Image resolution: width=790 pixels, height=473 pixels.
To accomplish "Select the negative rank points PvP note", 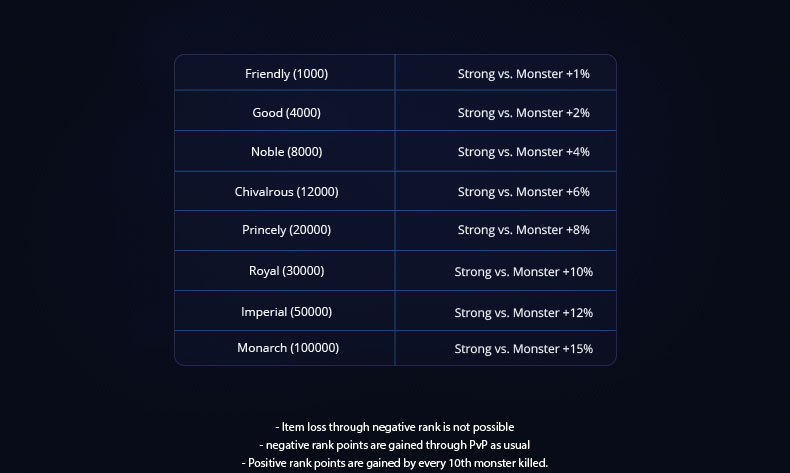I will [x=394, y=445].
